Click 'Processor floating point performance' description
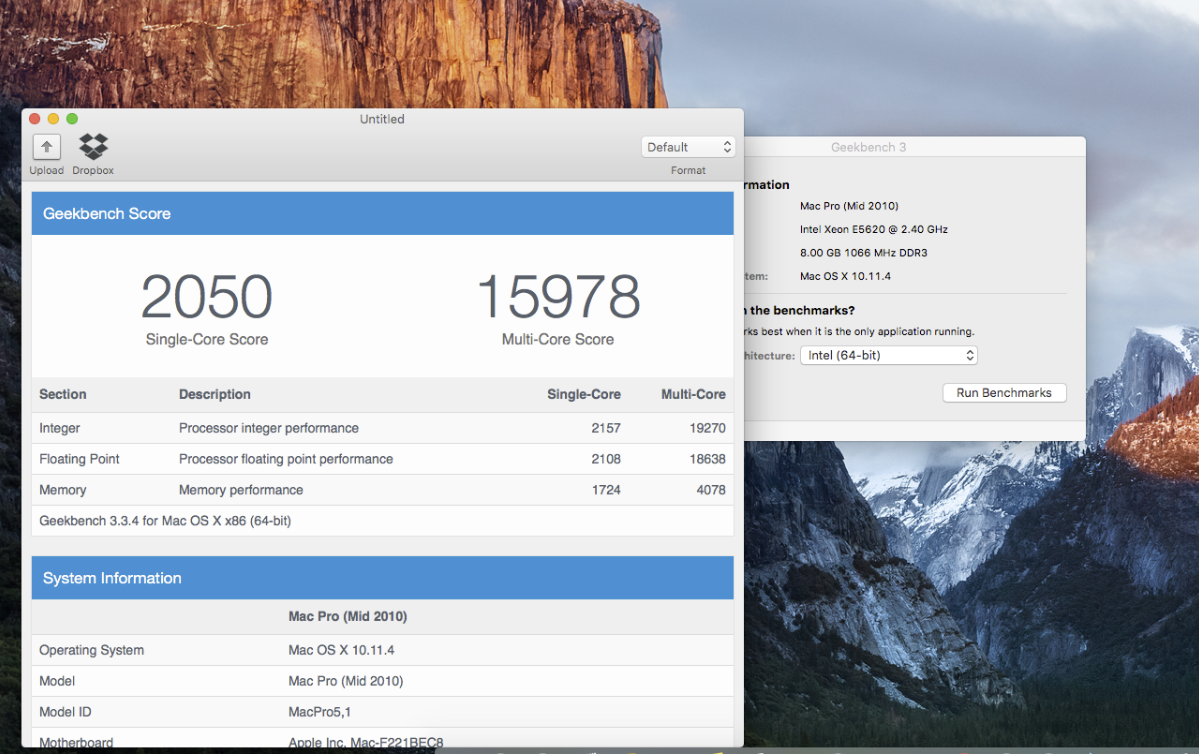The height and width of the screenshot is (754, 1199). coord(286,459)
